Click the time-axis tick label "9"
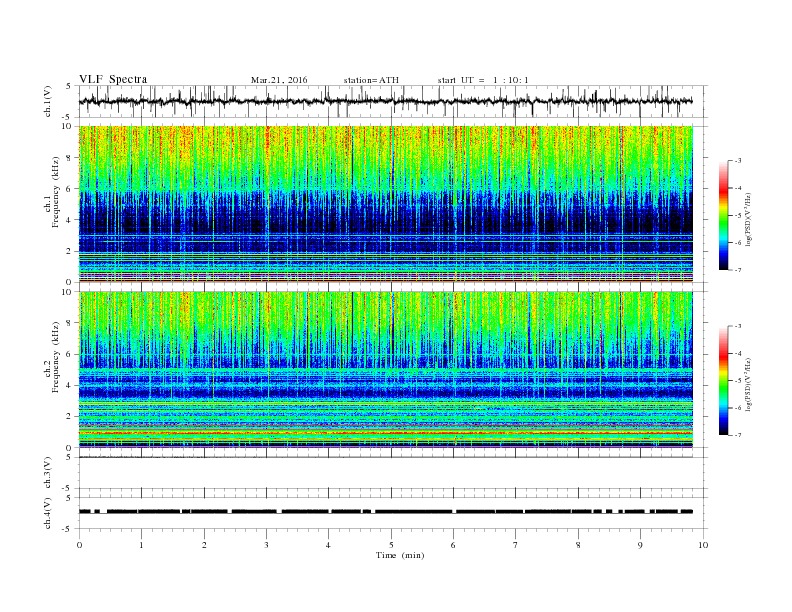 (640, 545)
